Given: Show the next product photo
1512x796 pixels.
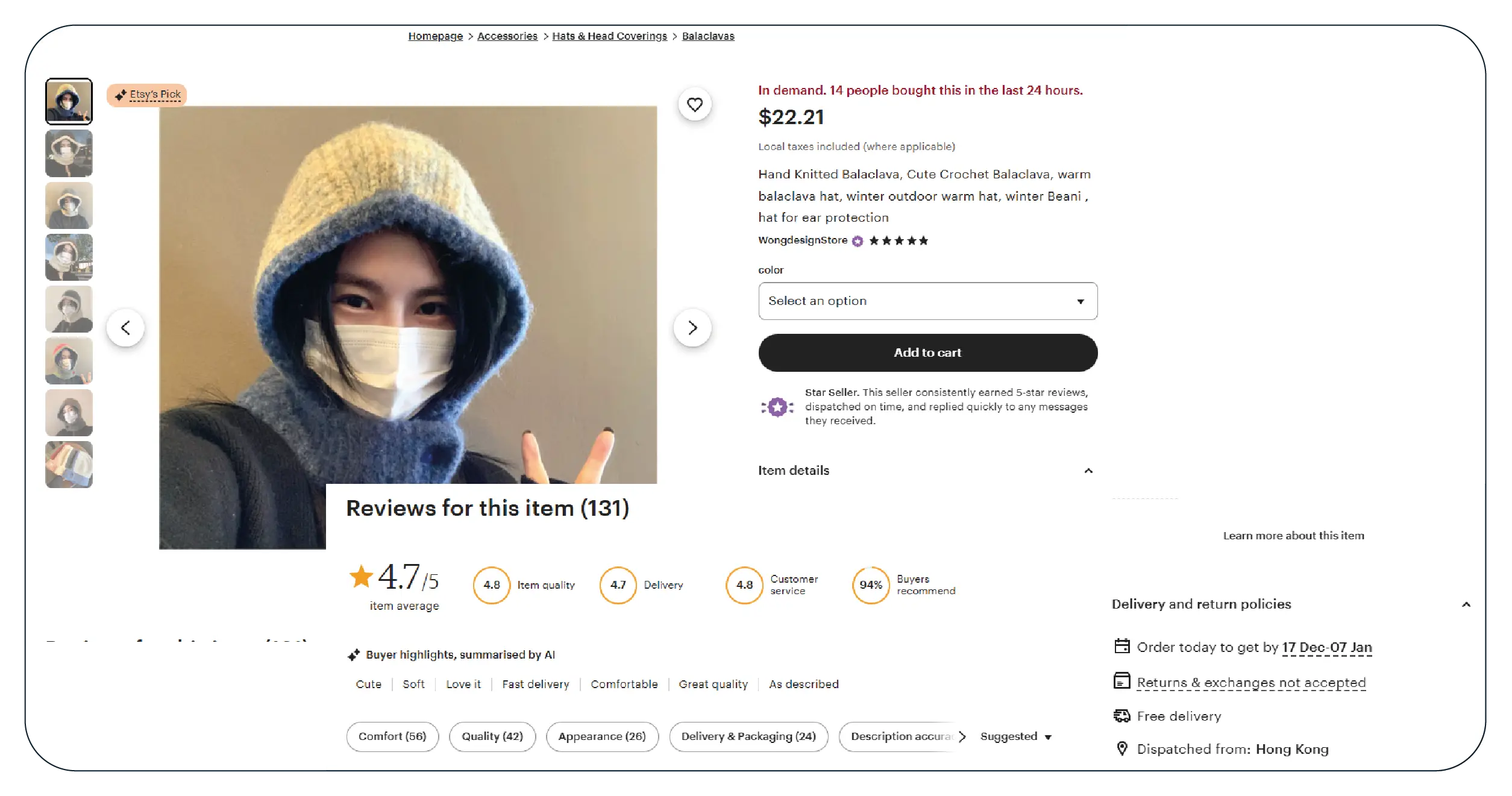Looking at the screenshot, I should tap(692, 328).
